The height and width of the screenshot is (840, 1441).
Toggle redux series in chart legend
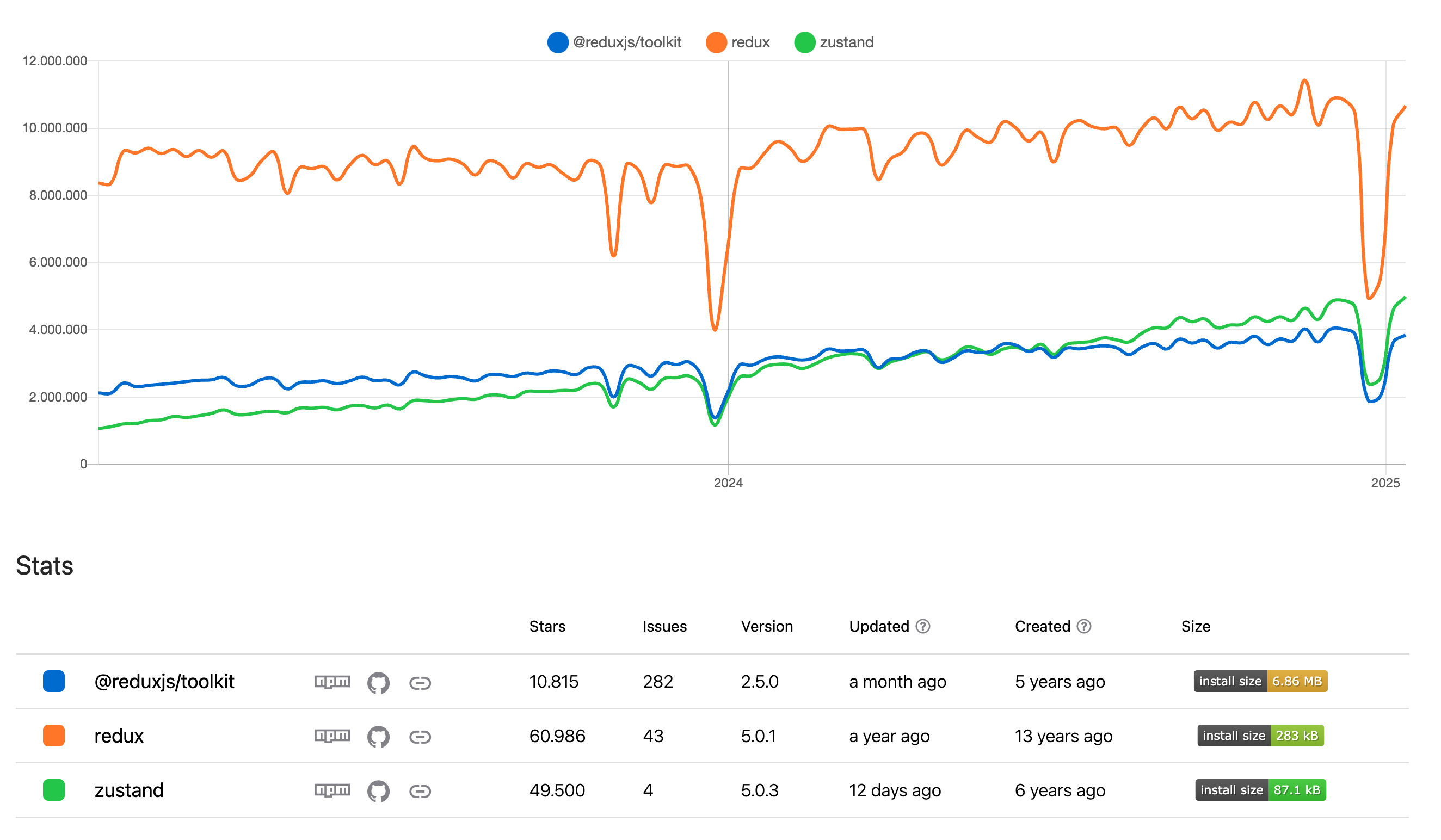tap(738, 42)
